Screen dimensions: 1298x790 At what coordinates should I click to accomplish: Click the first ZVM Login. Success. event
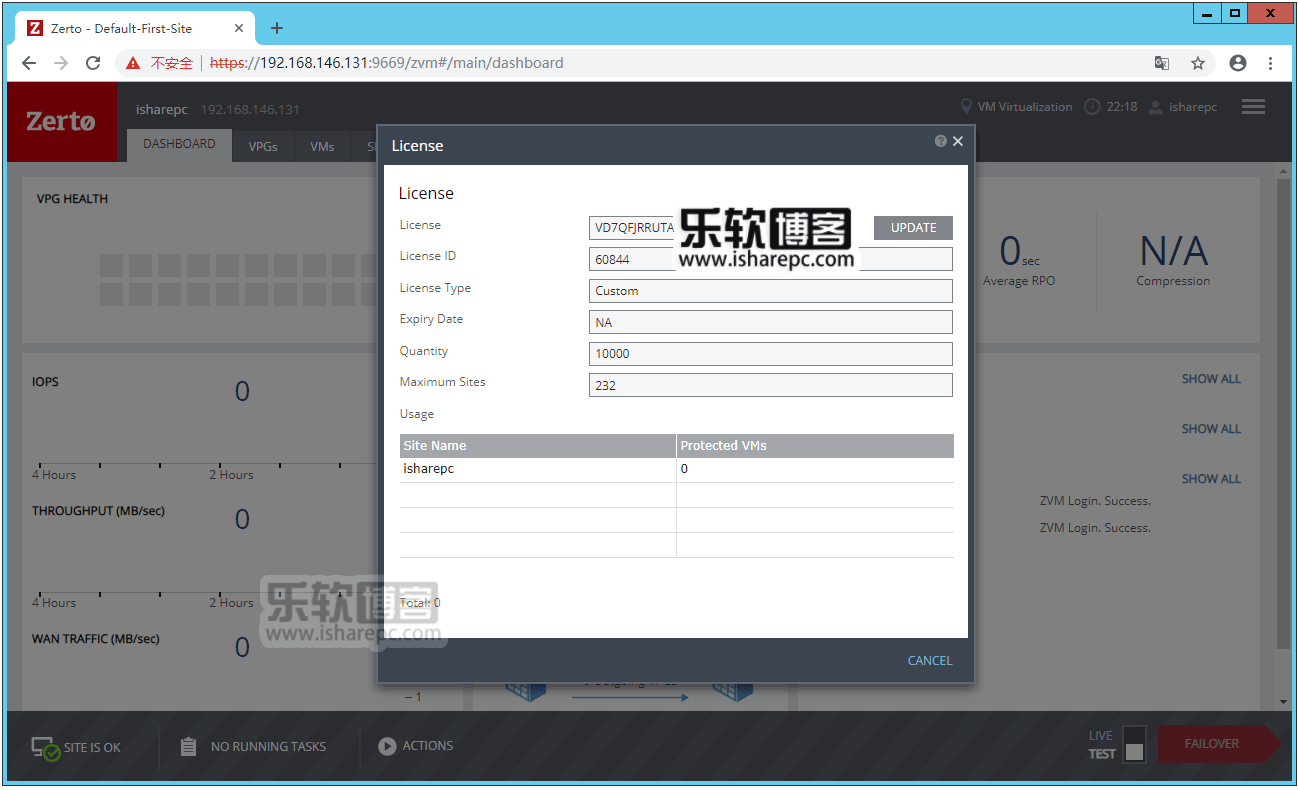point(1095,501)
